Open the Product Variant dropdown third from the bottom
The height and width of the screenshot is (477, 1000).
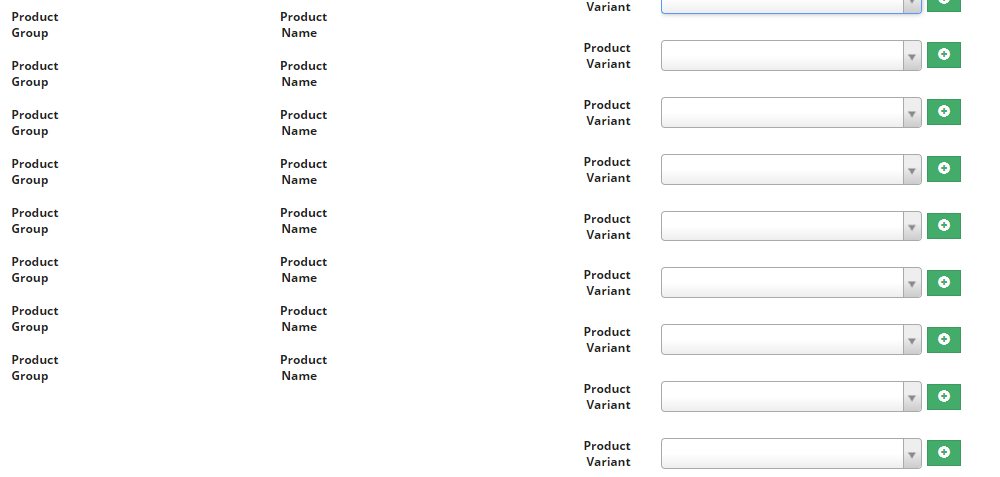pos(791,339)
